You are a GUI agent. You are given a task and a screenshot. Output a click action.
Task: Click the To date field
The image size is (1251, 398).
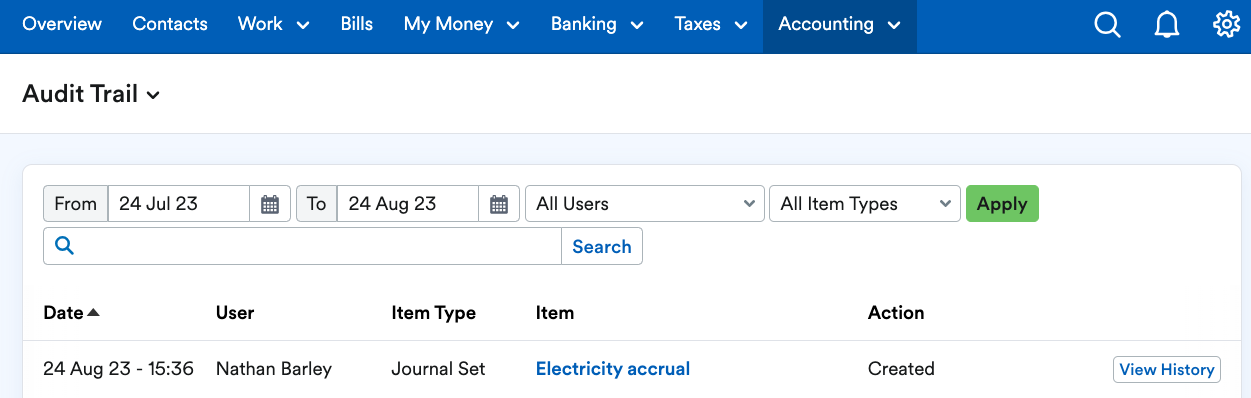pyautogui.click(x=408, y=204)
